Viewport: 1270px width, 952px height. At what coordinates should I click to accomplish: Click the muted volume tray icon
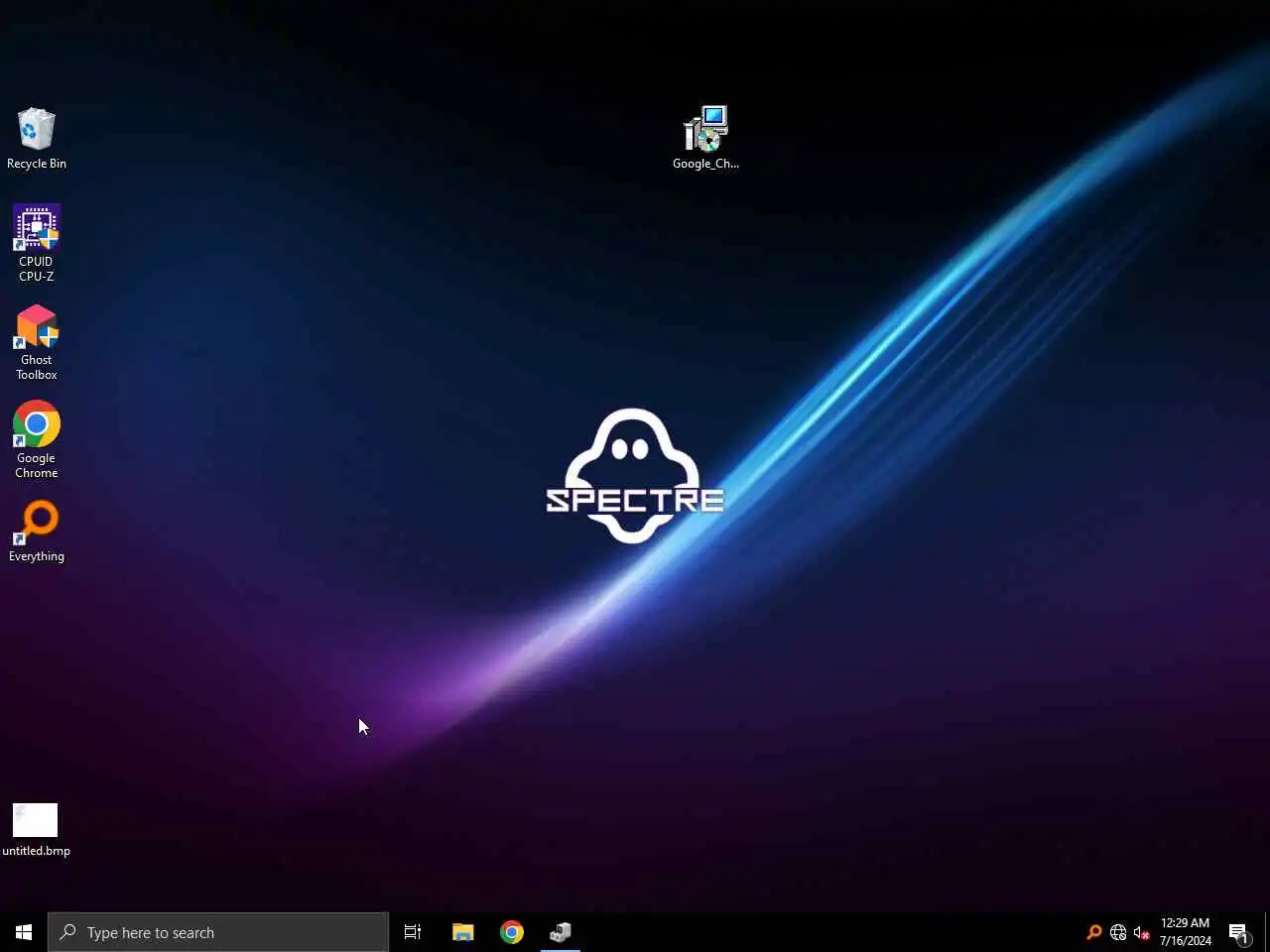[x=1142, y=932]
